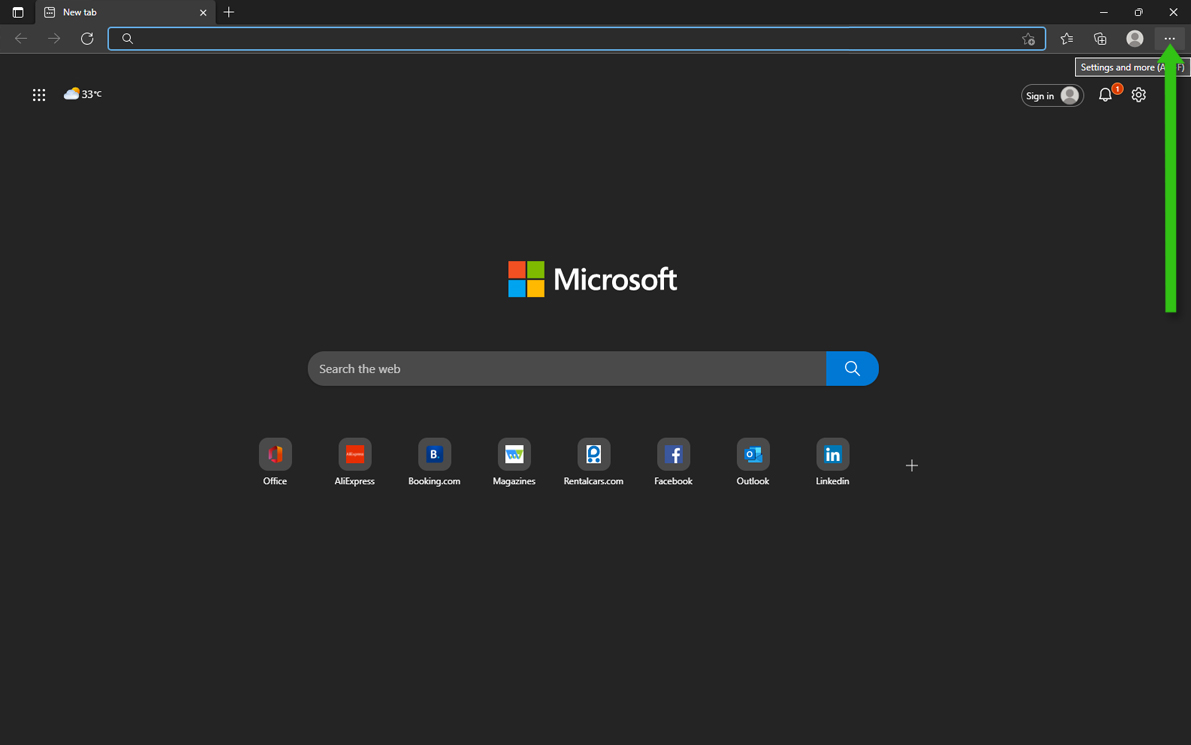
Task: Open a new tab with plus button
Action: click(229, 12)
